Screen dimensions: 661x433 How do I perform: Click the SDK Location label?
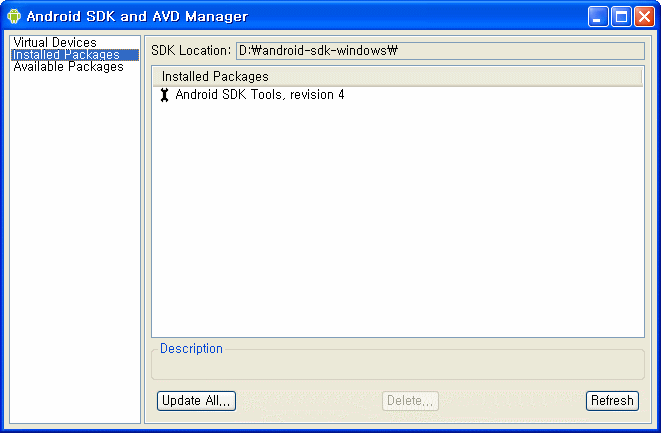[191, 51]
